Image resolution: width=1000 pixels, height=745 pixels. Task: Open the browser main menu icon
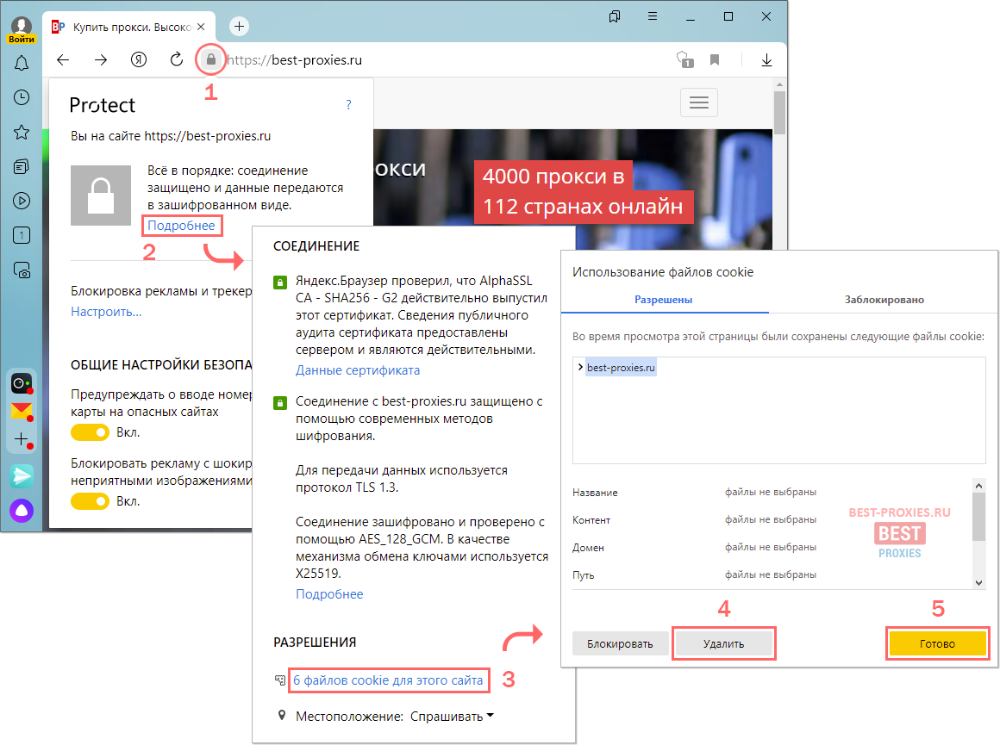click(652, 17)
